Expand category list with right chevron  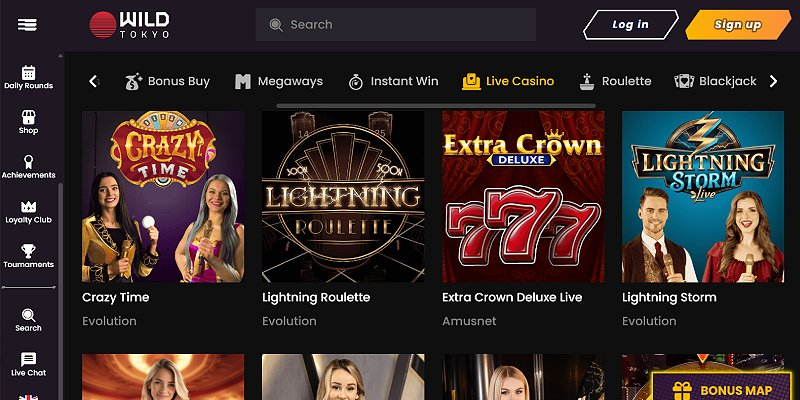coord(773,81)
